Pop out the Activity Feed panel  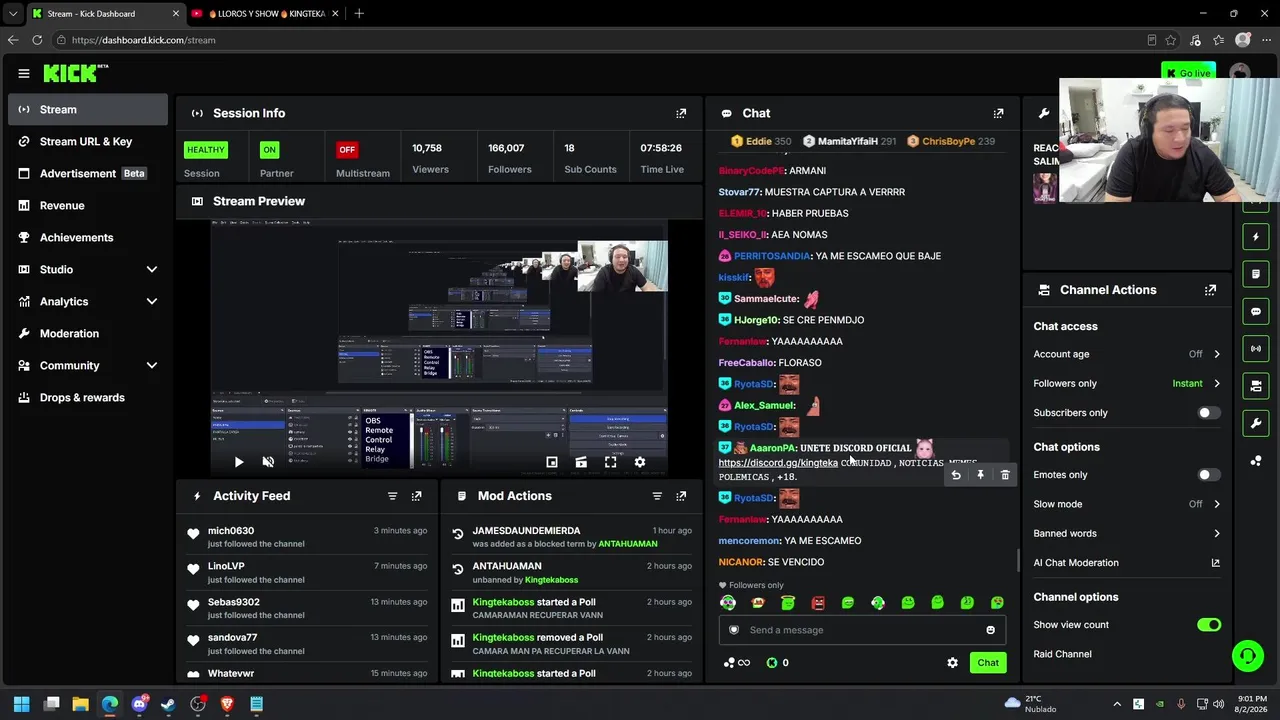tap(416, 496)
